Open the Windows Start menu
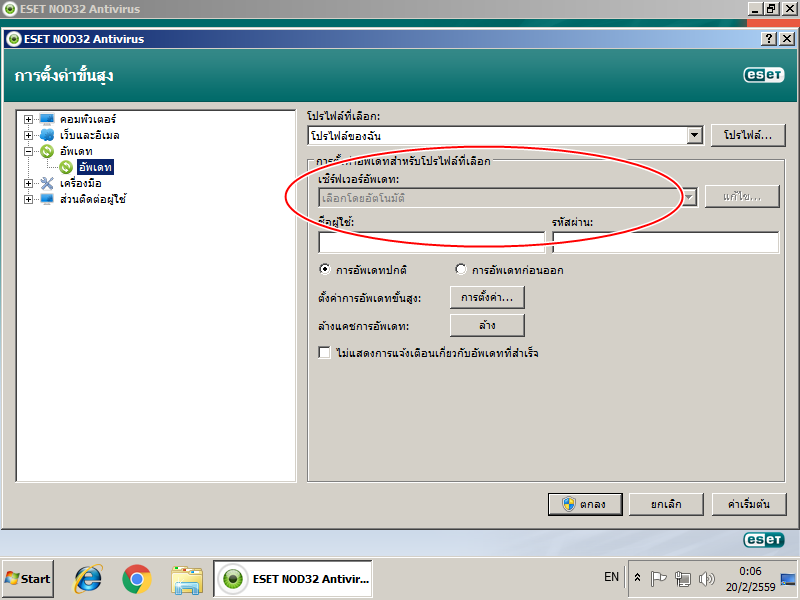Screen dimensions: 800x600 28,579
